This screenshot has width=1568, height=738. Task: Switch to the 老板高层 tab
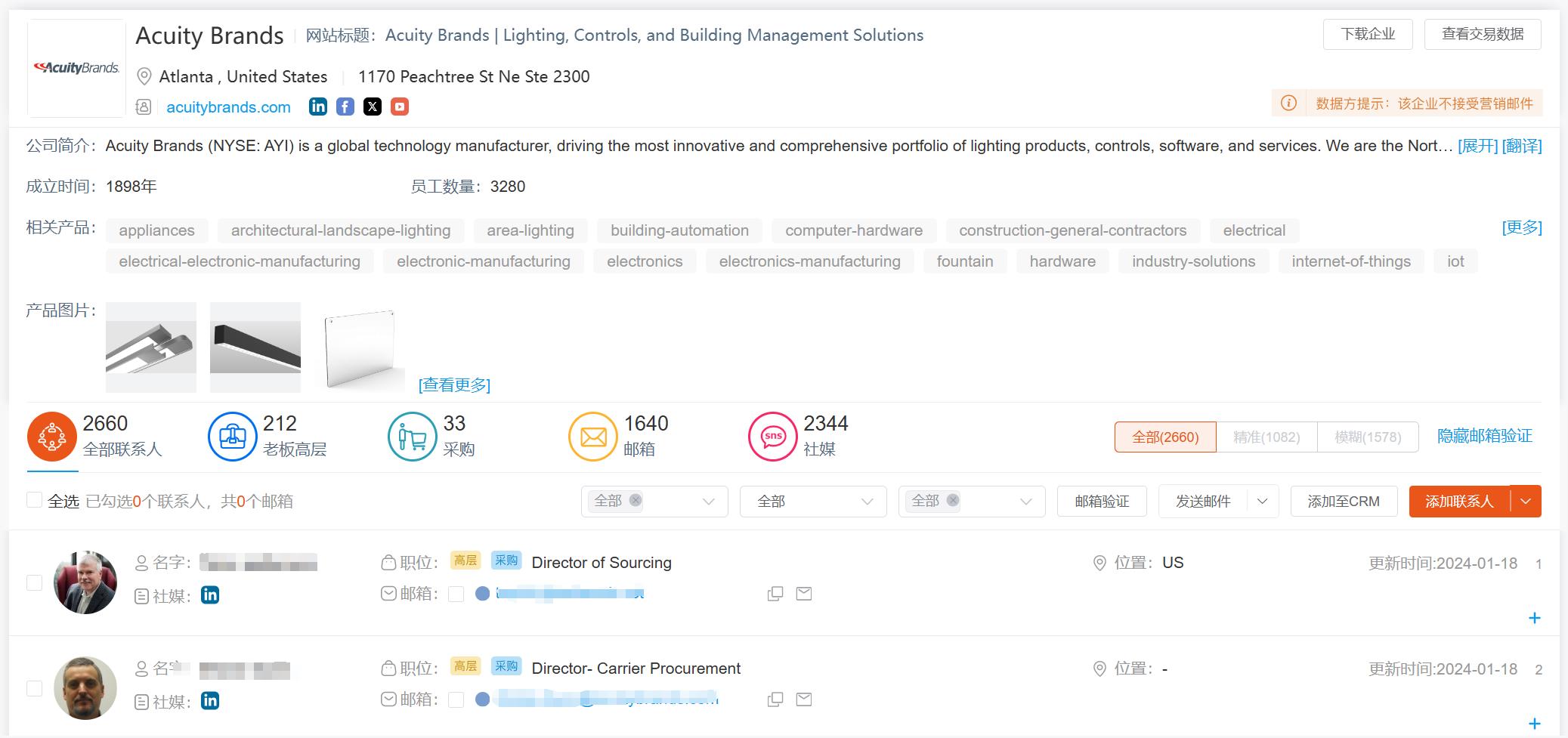pyautogui.click(x=268, y=437)
